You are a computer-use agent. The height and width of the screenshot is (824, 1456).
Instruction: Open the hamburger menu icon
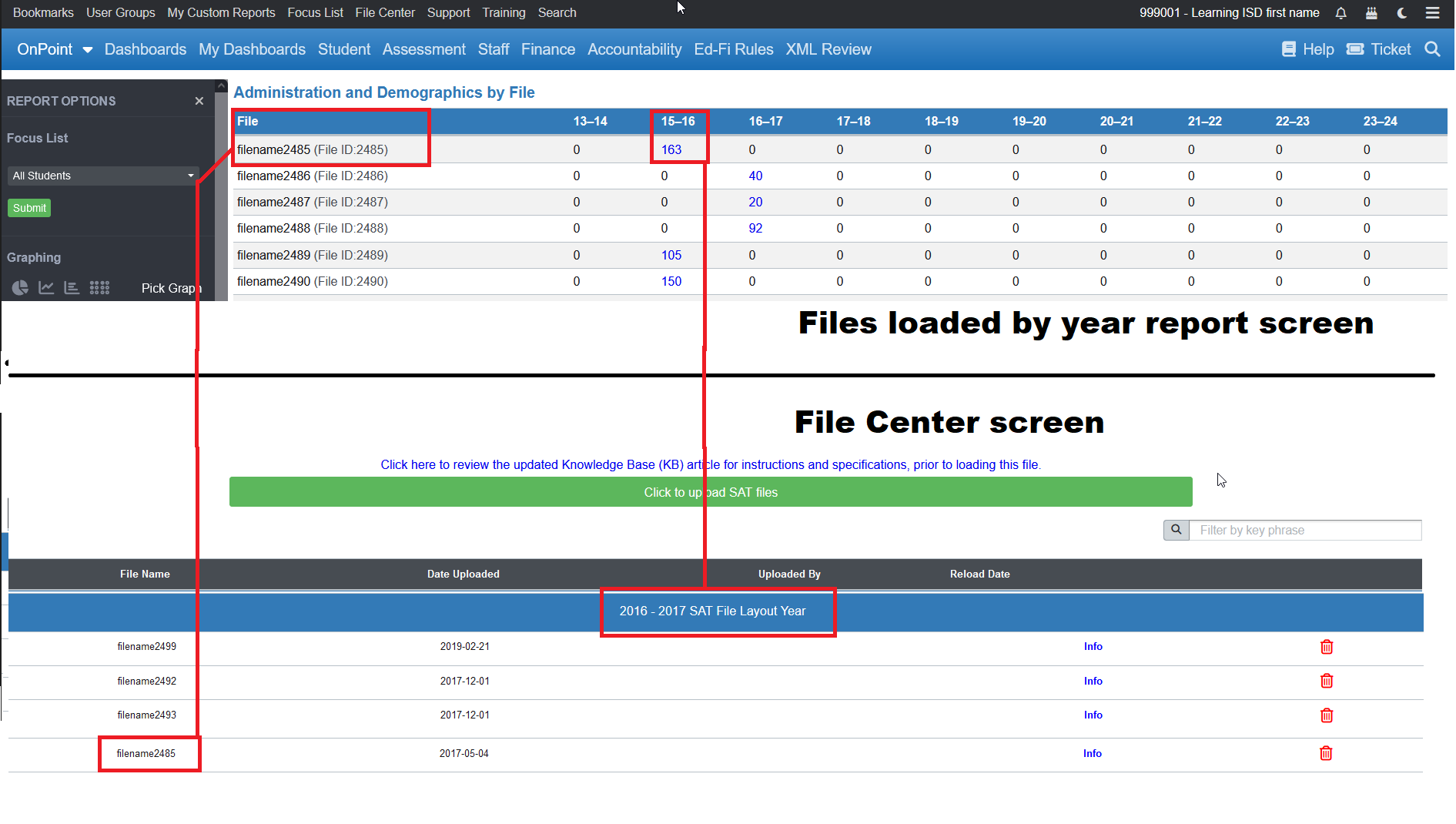point(1432,13)
